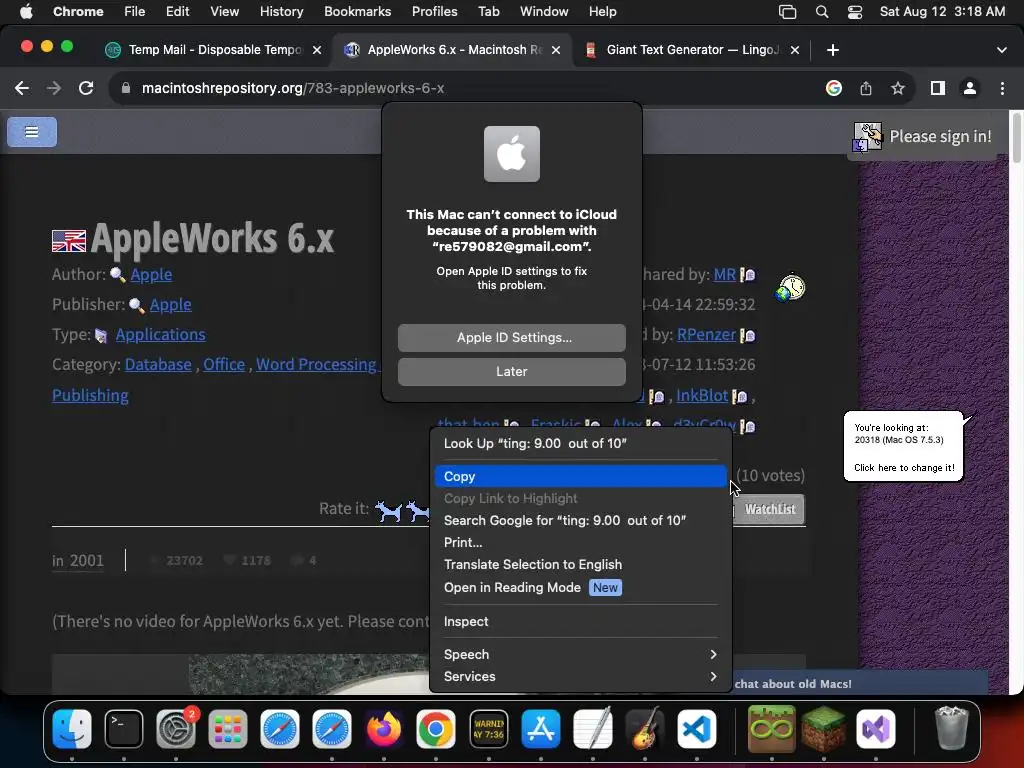Open Chrome's three-dot menu
Screen dimensions: 1024x768
pos(1002,88)
